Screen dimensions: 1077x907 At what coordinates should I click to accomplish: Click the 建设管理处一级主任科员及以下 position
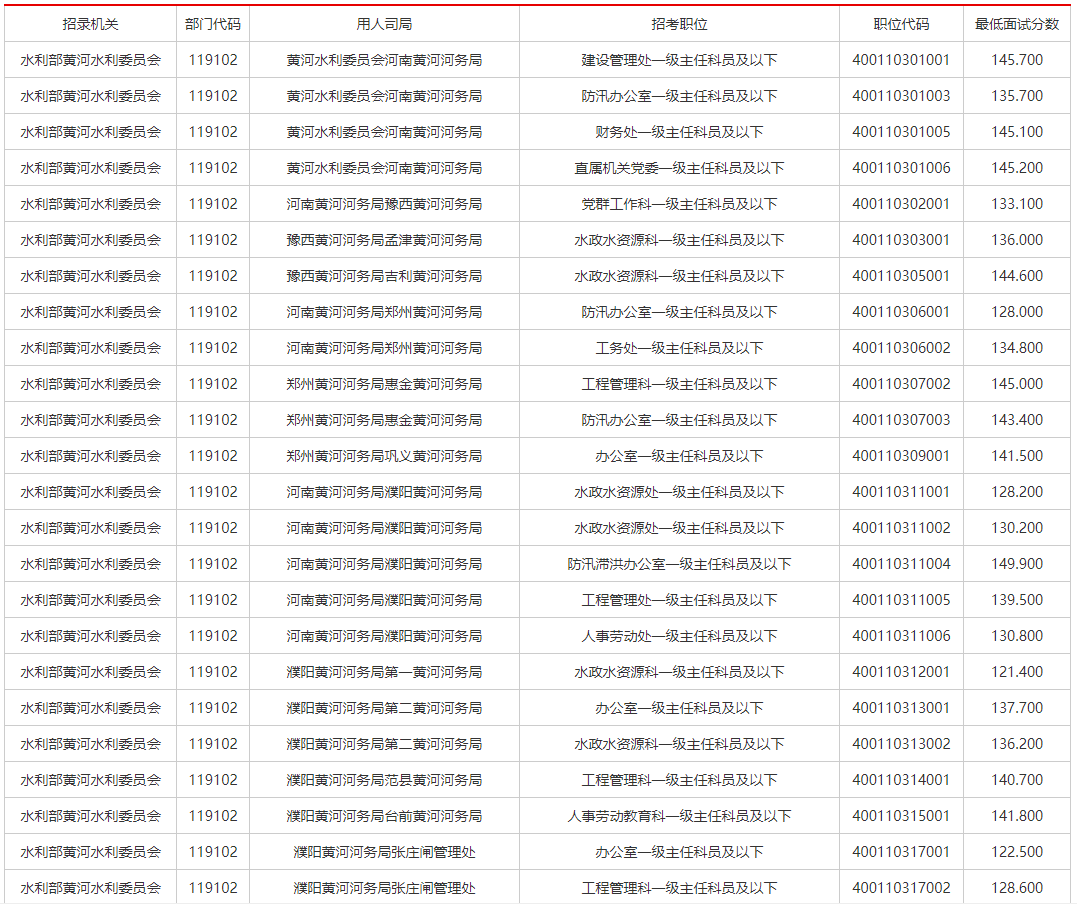[x=679, y=60]
